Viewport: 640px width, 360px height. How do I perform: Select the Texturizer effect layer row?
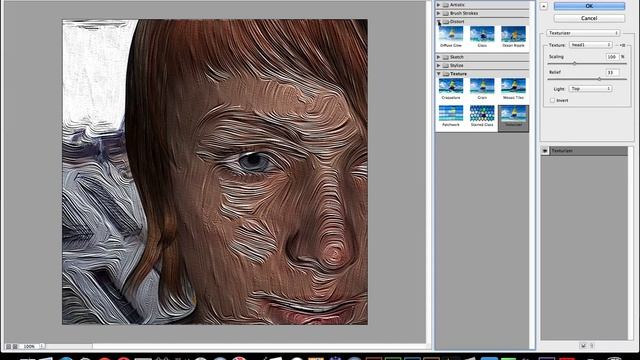tap(584, 151)
